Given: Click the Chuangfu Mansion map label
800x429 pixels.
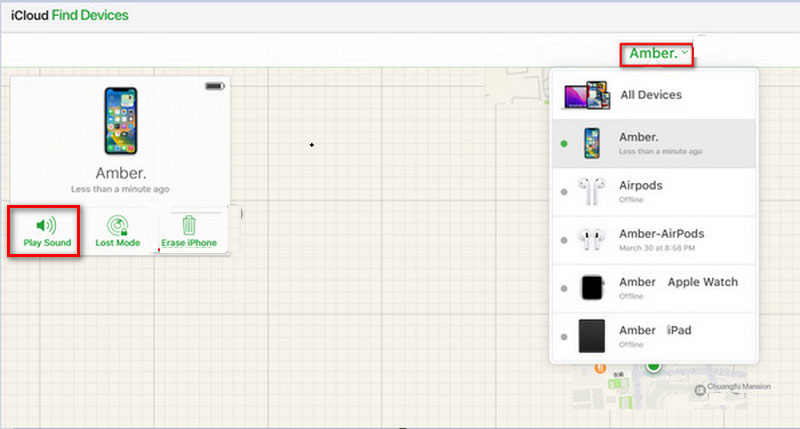Looking at the screenshot, I should 739,387.
